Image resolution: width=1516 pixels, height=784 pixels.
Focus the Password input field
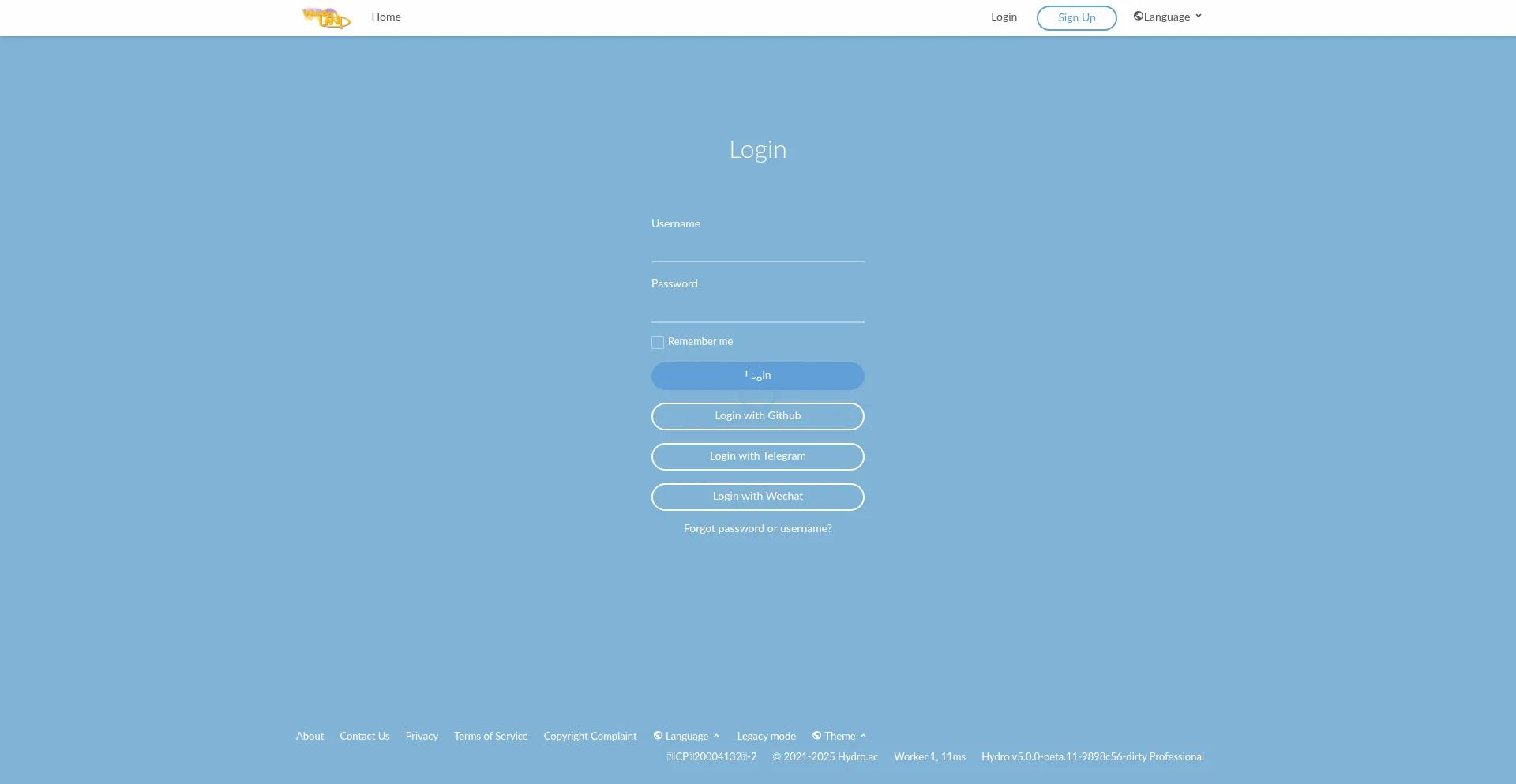757,309
